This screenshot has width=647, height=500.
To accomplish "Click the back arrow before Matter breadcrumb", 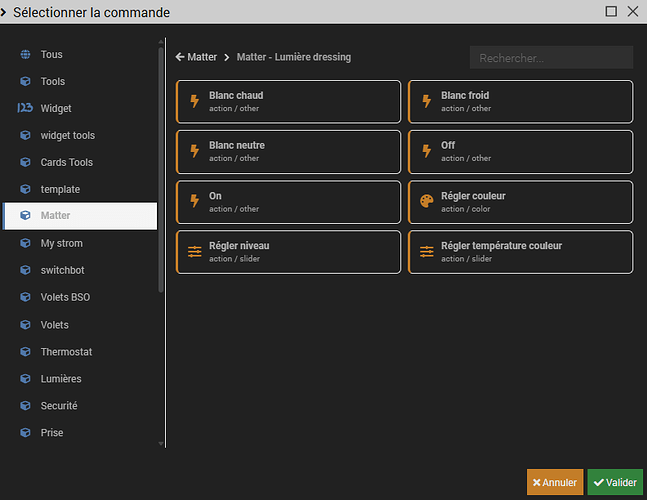I will [x=180, y=57].
